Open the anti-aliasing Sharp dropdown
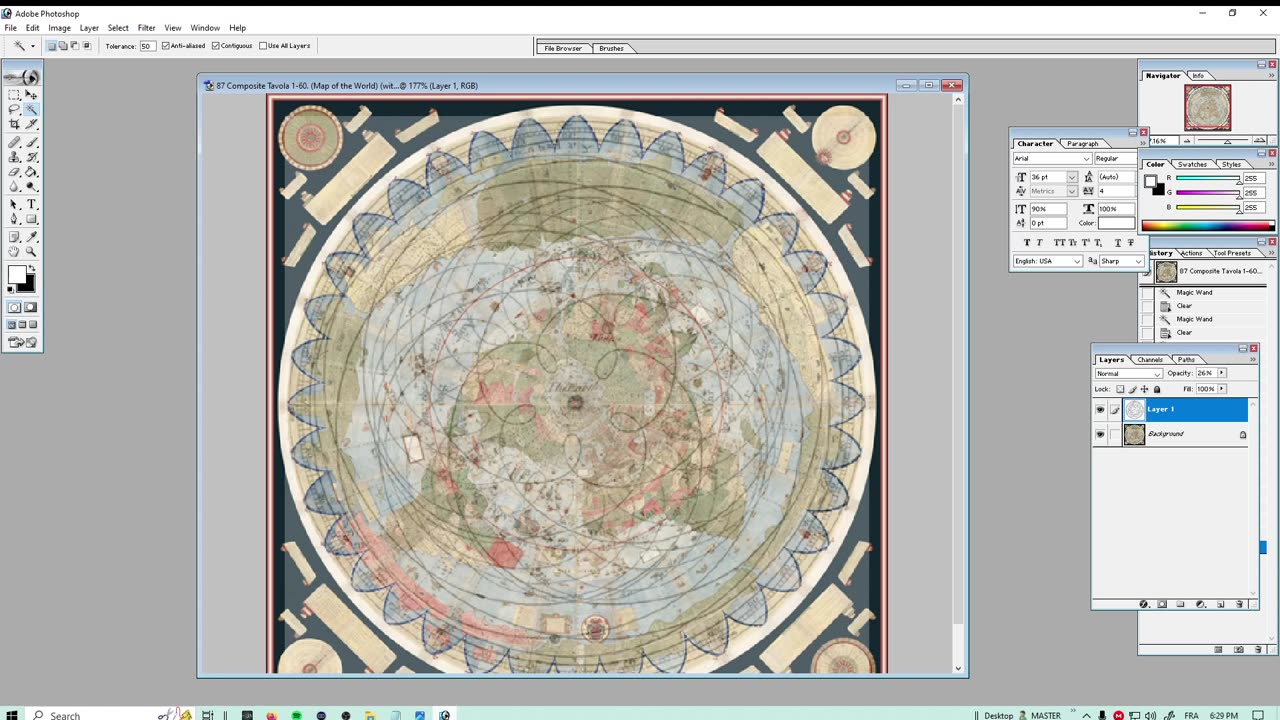Image resolution: width=1280 pixels, height=720 pixels. (x=1122, y=261)
